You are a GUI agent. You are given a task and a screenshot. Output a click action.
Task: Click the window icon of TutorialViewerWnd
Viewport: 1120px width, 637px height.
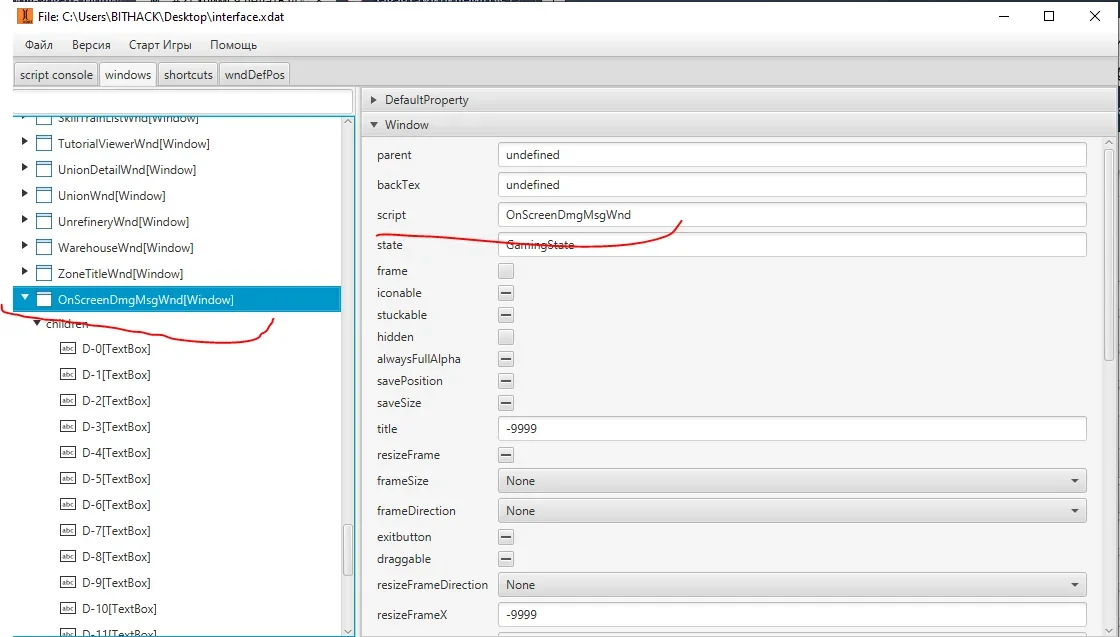pos(43,144)
